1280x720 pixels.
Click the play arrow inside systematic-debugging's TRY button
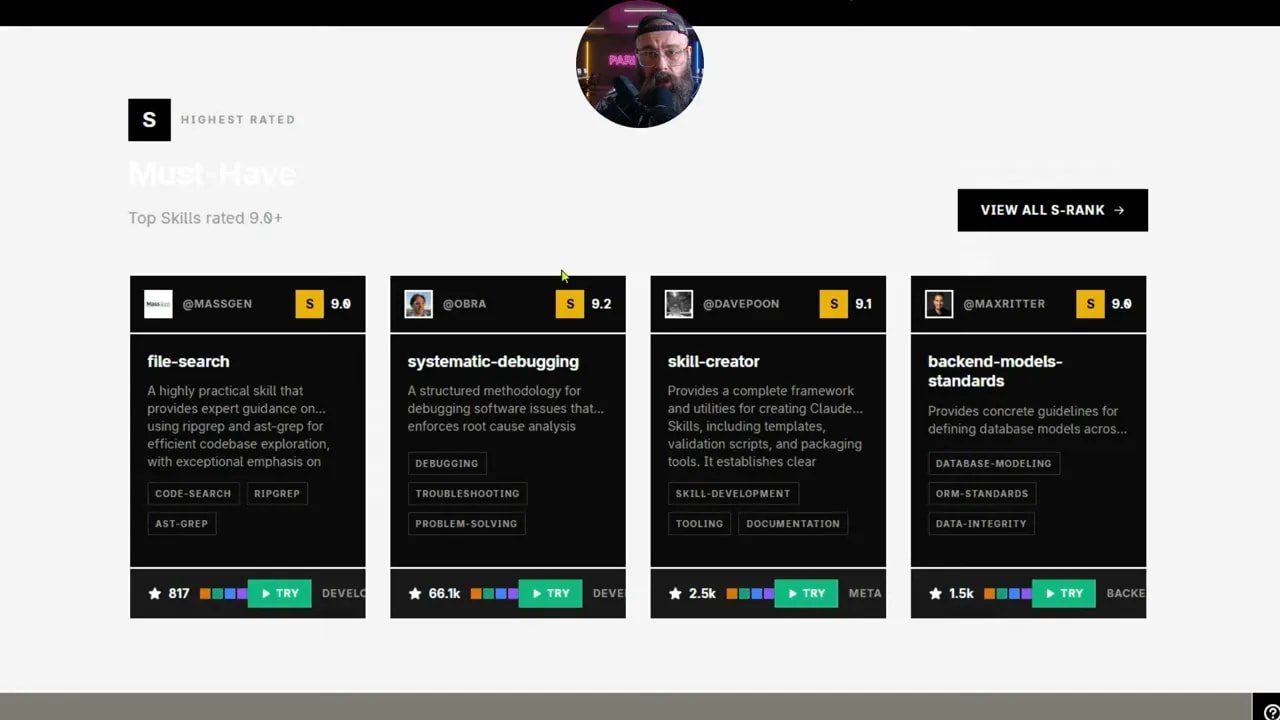point(538,593)
